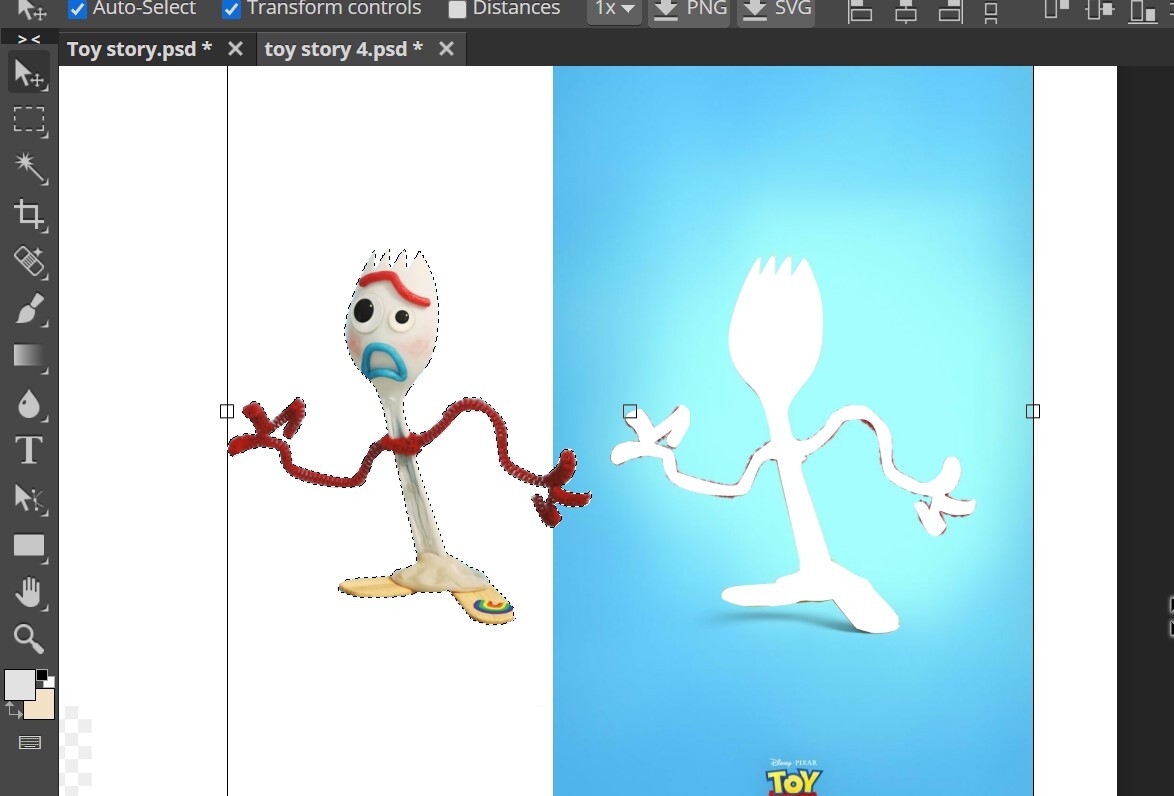Swap foreground and background colors arrows
This screenshot has height=796, width=1174.
coord(13,709)
